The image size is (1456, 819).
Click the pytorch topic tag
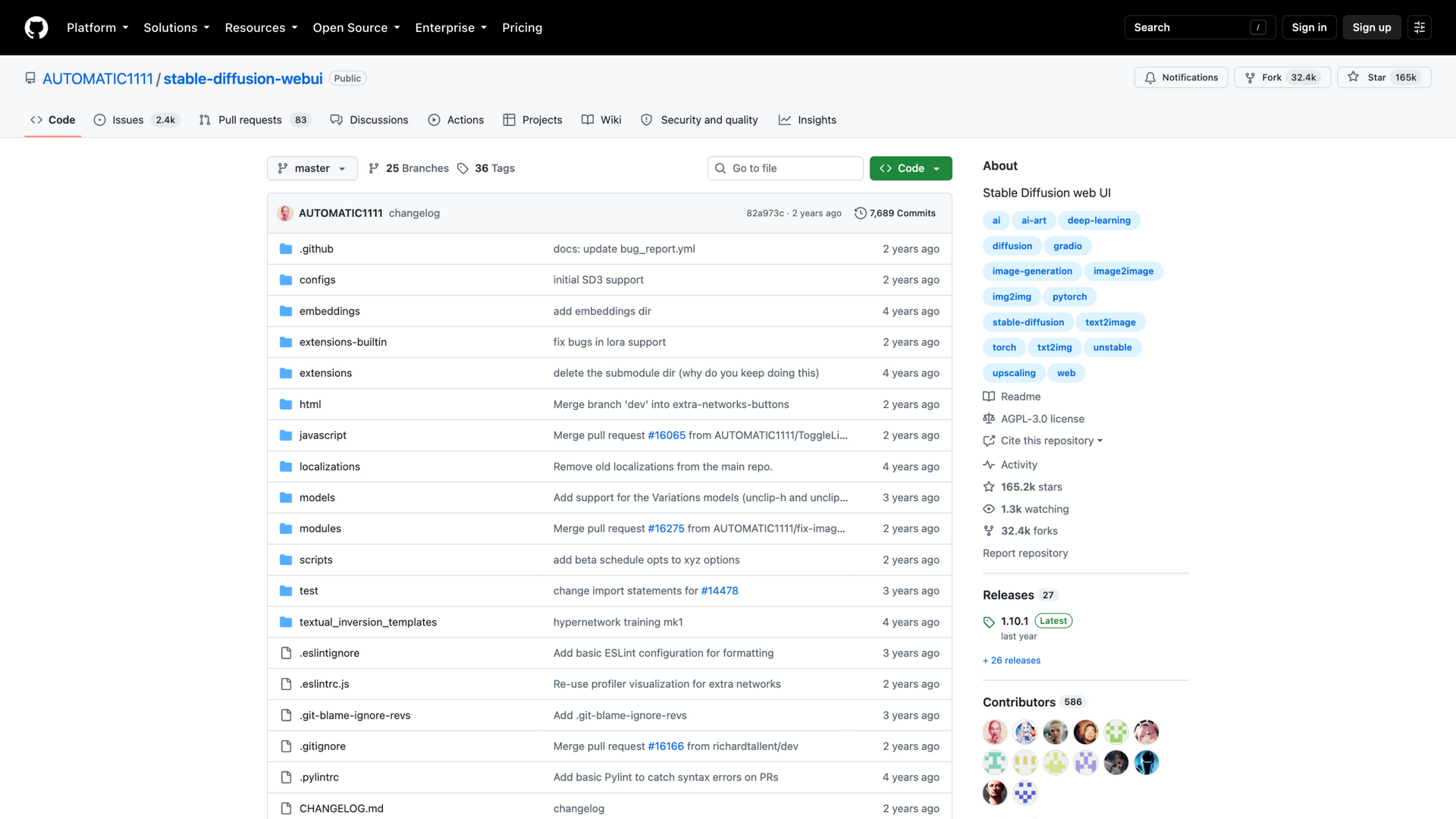tap(1069, 297)
